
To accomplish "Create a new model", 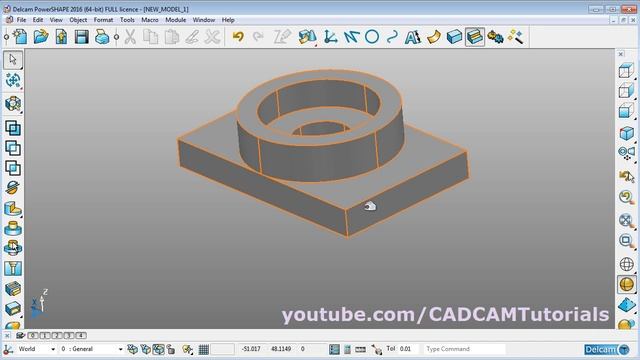I will click(x=20, y=37).
